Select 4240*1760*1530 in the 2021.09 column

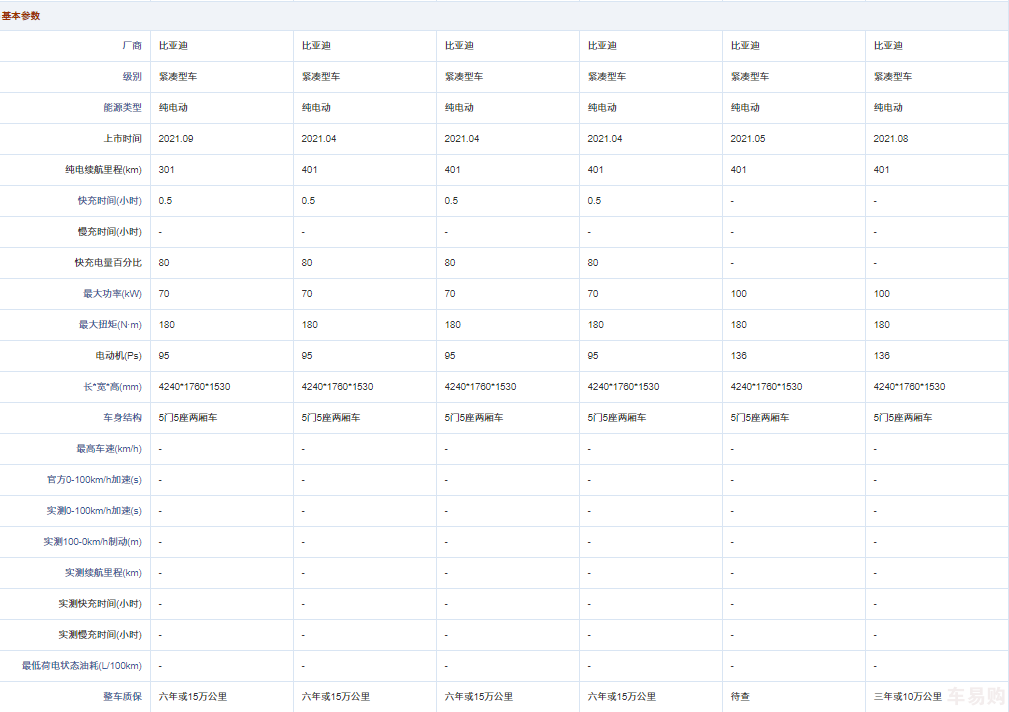point(194,387)
